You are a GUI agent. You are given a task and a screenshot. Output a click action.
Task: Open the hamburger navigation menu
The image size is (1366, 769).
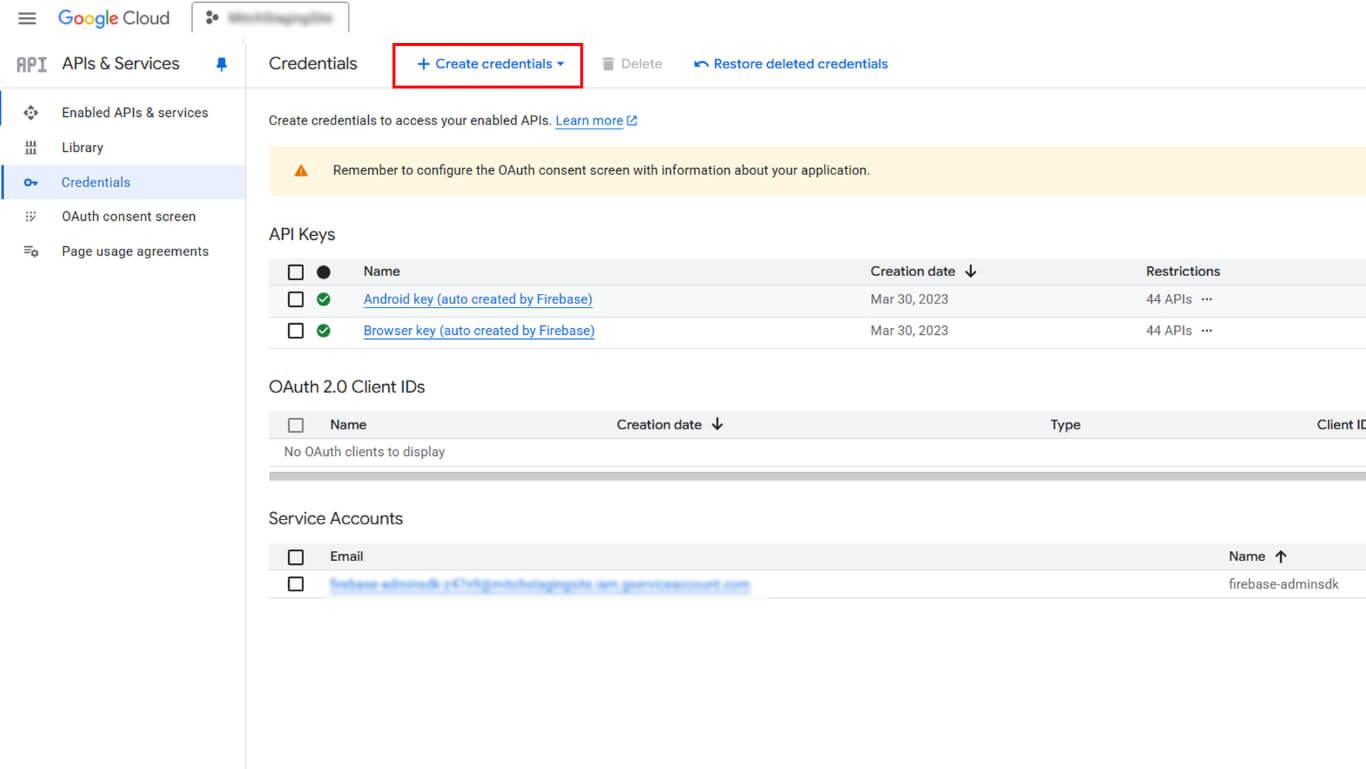27,18
